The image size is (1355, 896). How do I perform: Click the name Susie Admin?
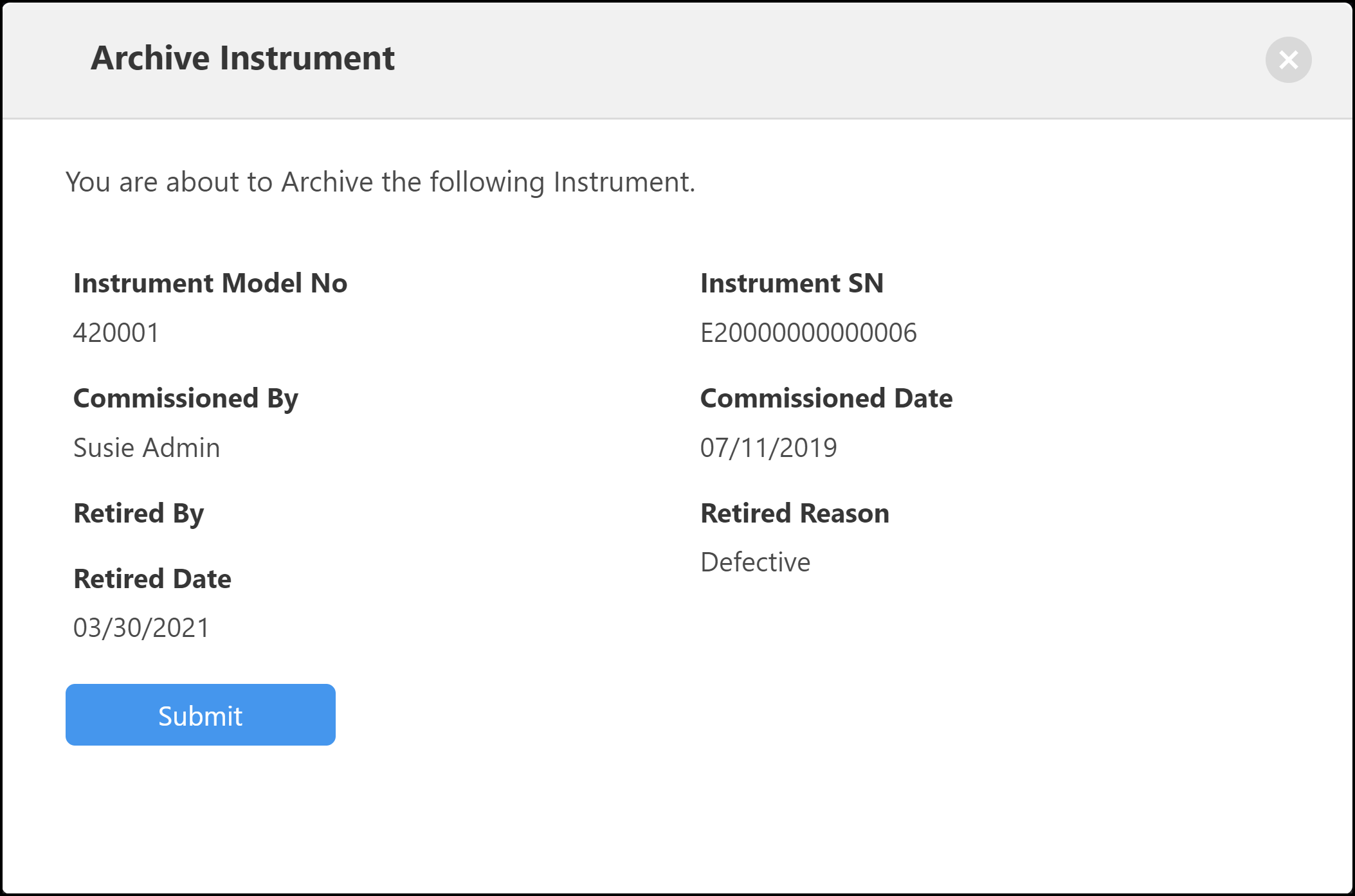coord(147,448)
